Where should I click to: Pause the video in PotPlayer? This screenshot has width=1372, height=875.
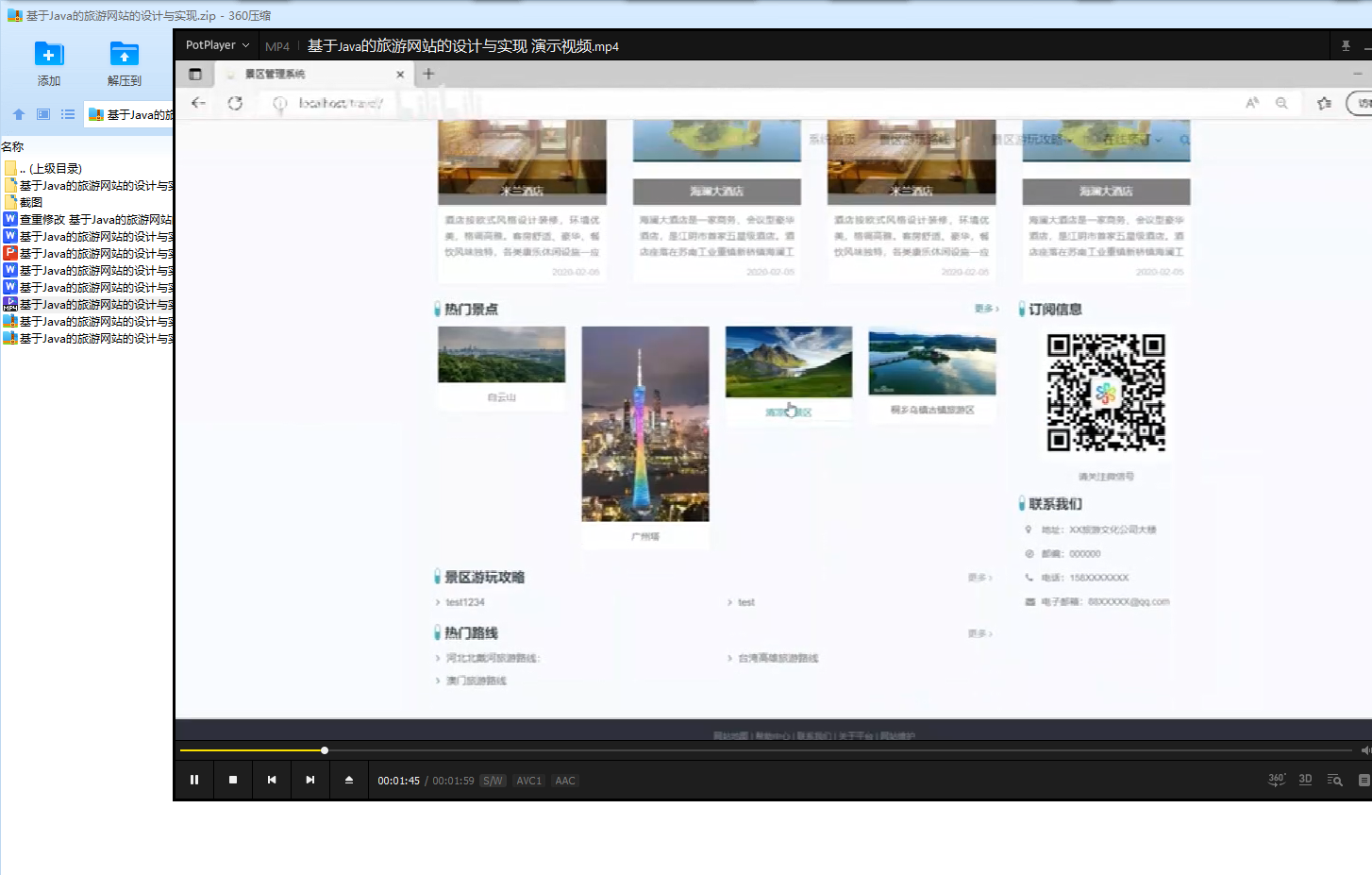pyautogui.click(x=194, y=780)
